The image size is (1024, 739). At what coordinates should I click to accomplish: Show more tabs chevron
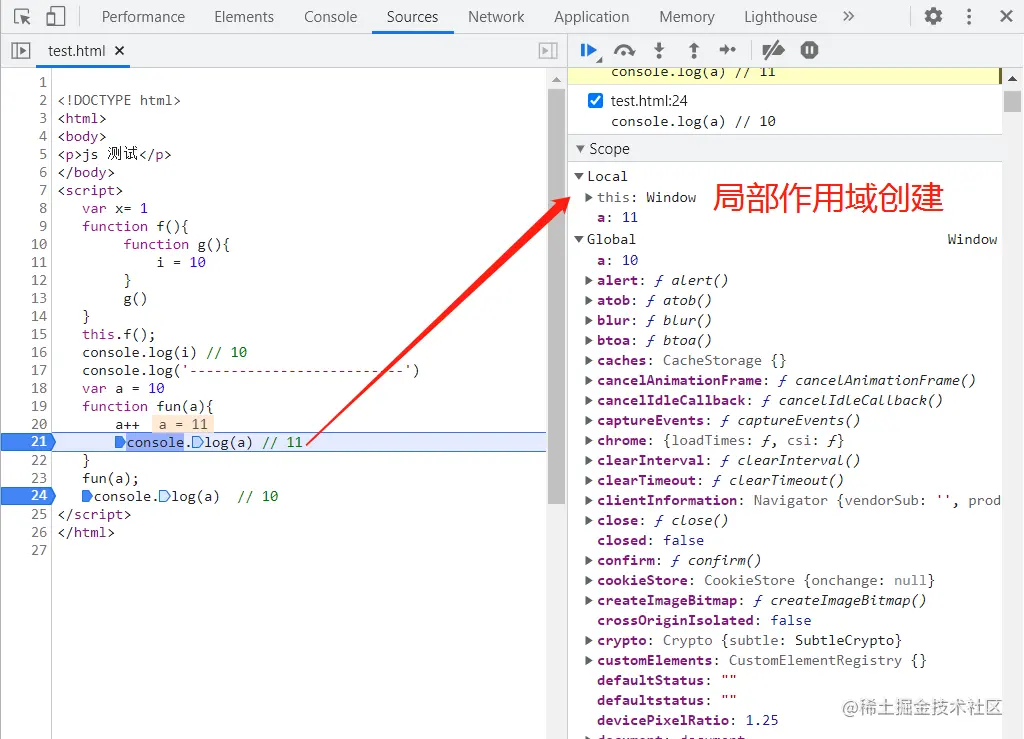tap(848, 16)
